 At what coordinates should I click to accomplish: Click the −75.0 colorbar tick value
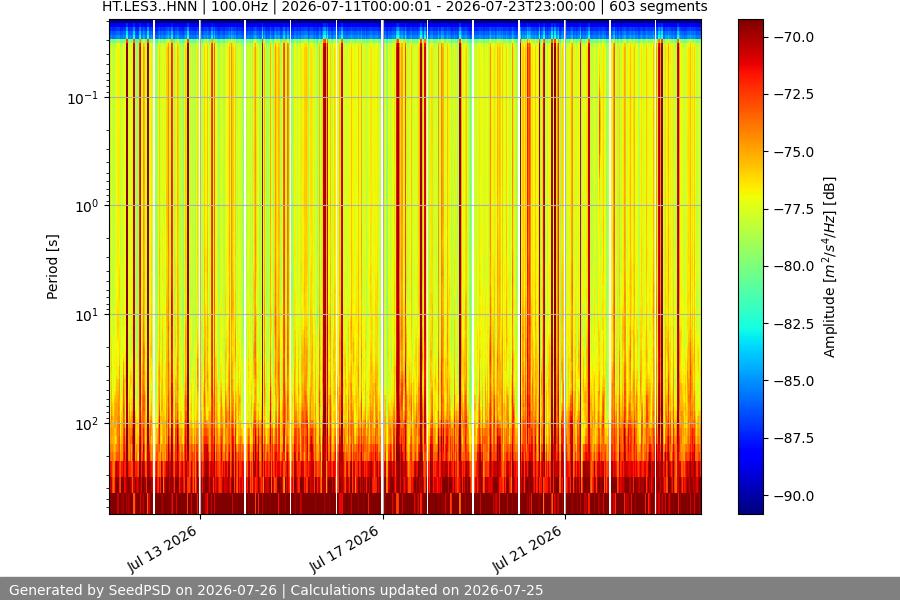(794, 152)
